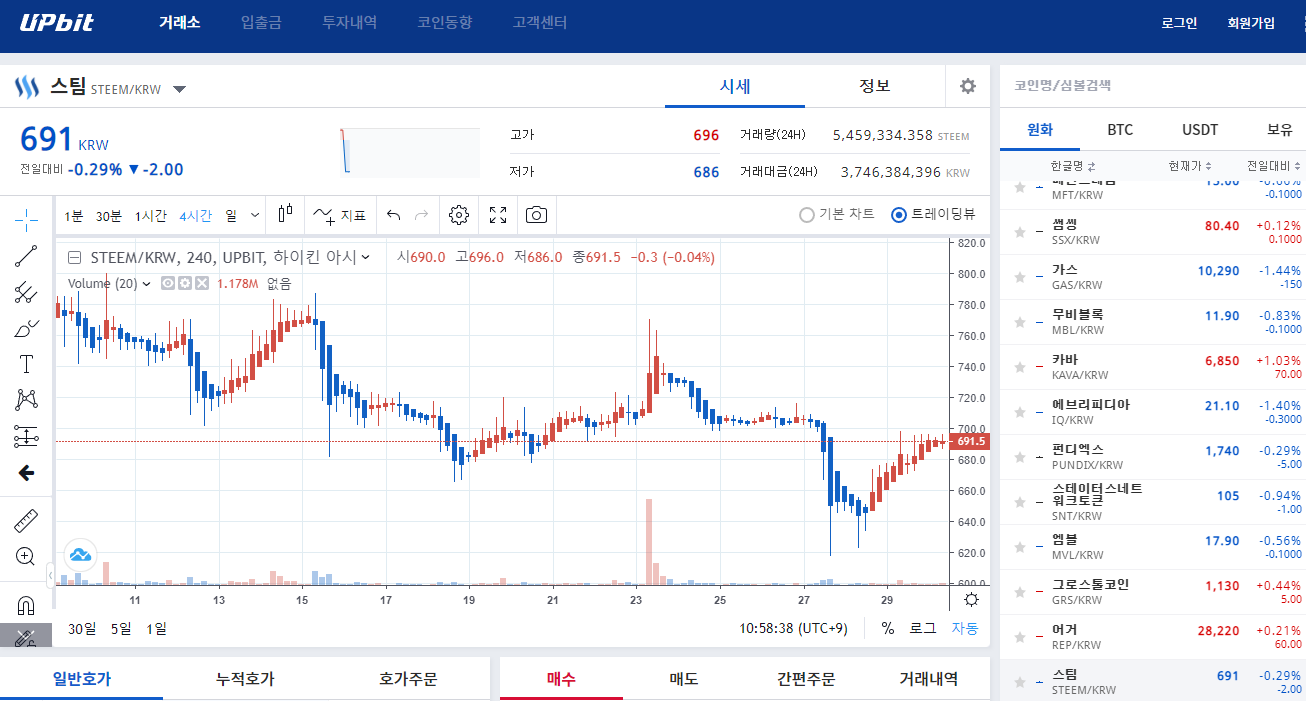
Task: Select the text annotation tool
Action: [27, 363]
